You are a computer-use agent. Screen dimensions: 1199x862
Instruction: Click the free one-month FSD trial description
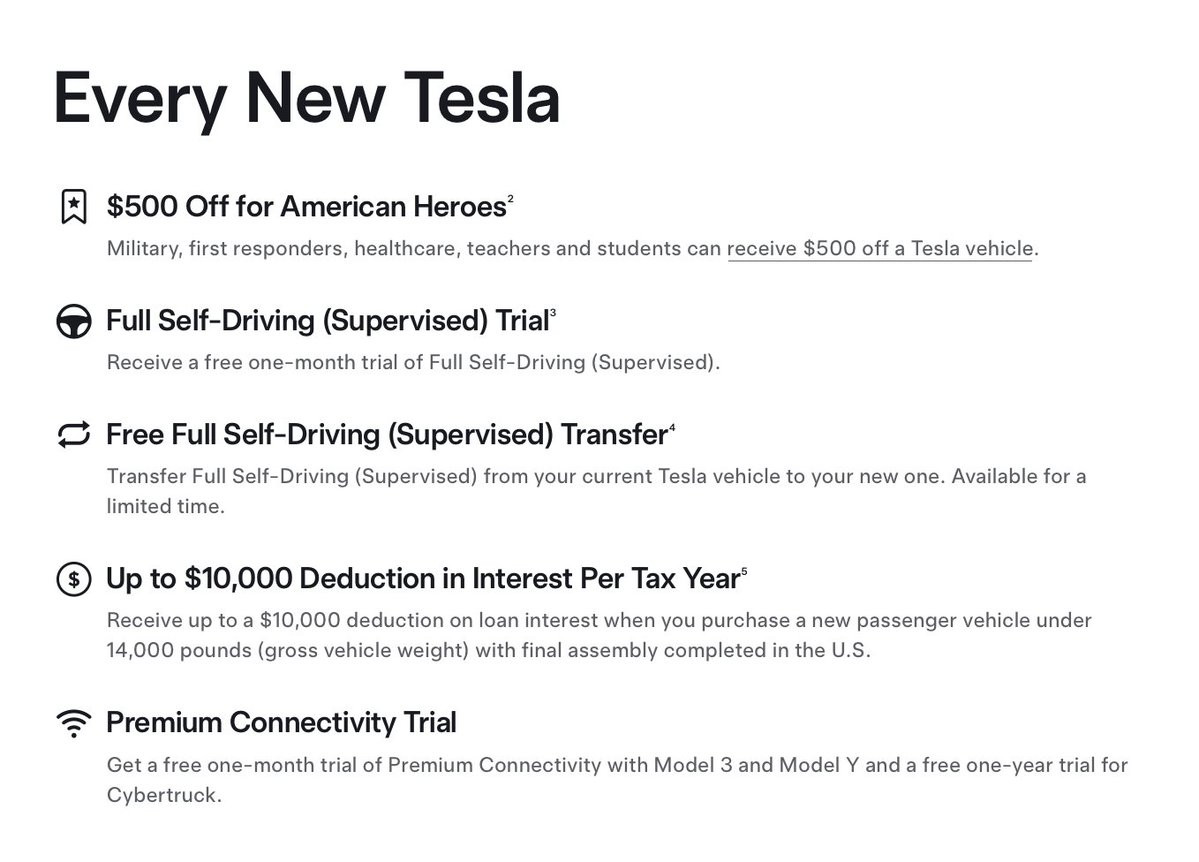click(x=413, y=362)
